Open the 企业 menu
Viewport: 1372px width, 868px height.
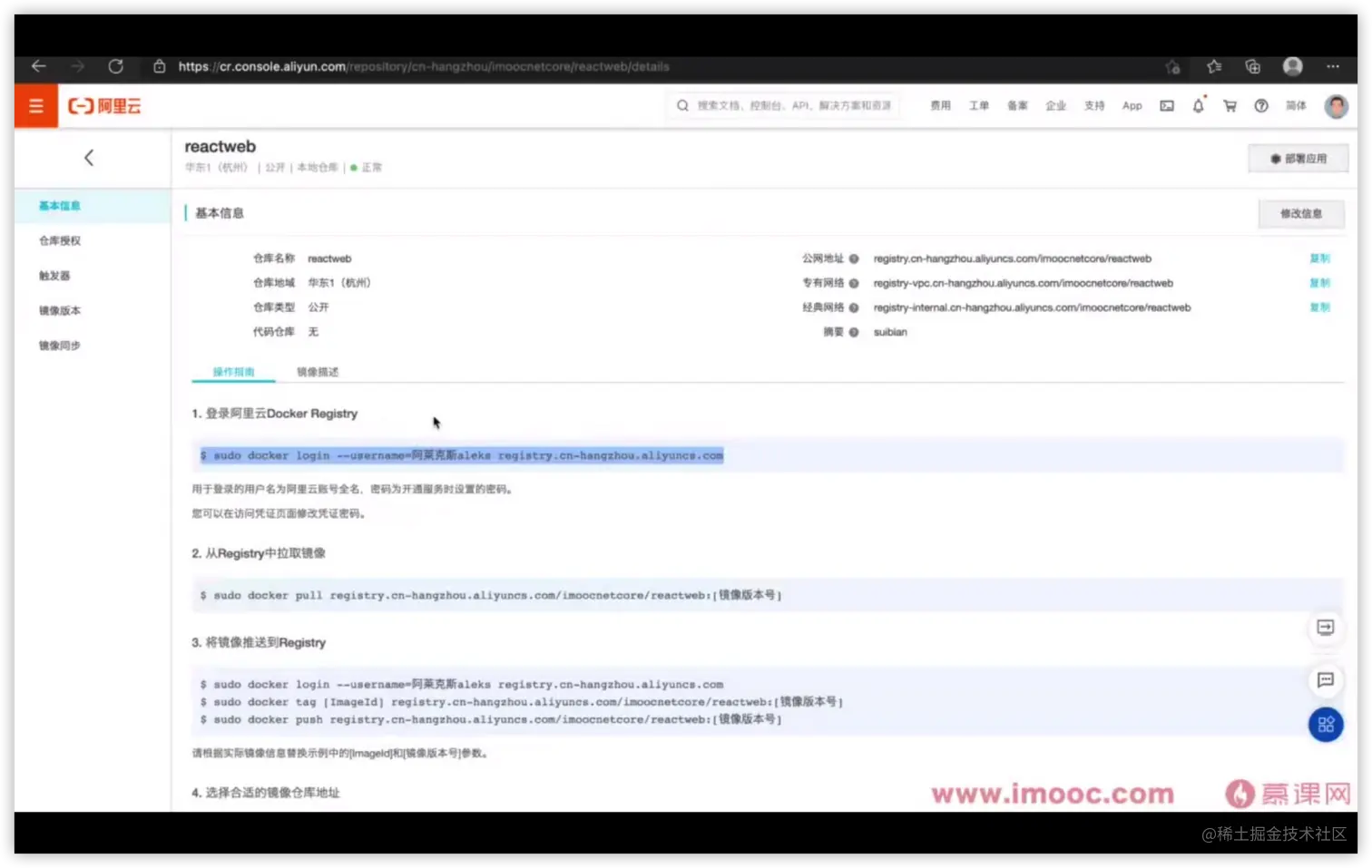click(1055, 106)
